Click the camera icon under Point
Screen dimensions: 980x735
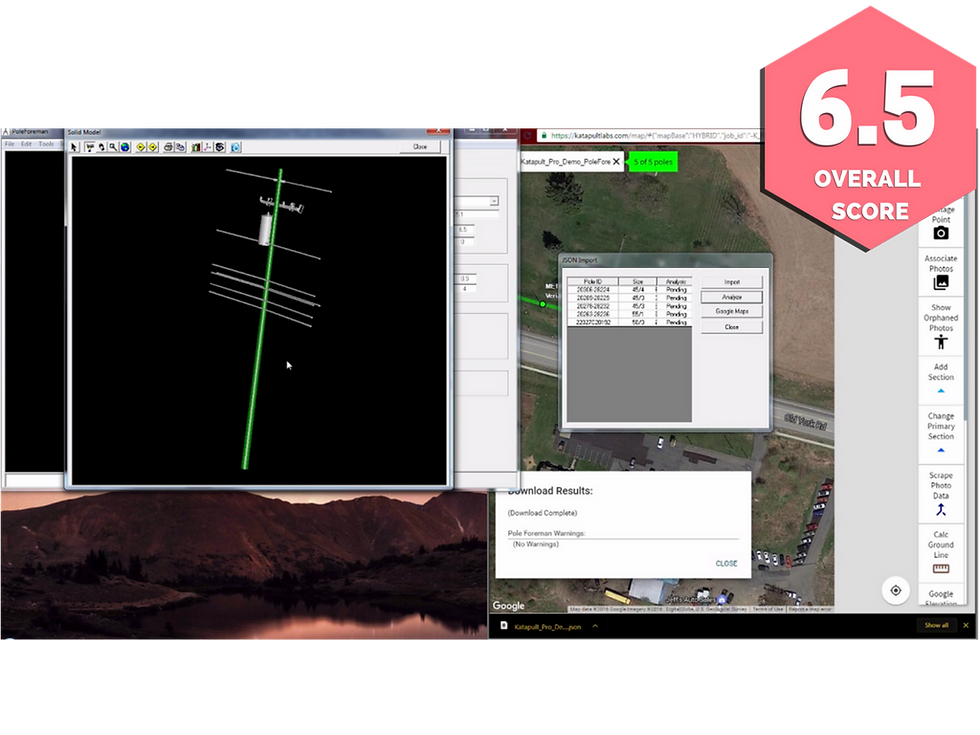click(x=941, y=233)
